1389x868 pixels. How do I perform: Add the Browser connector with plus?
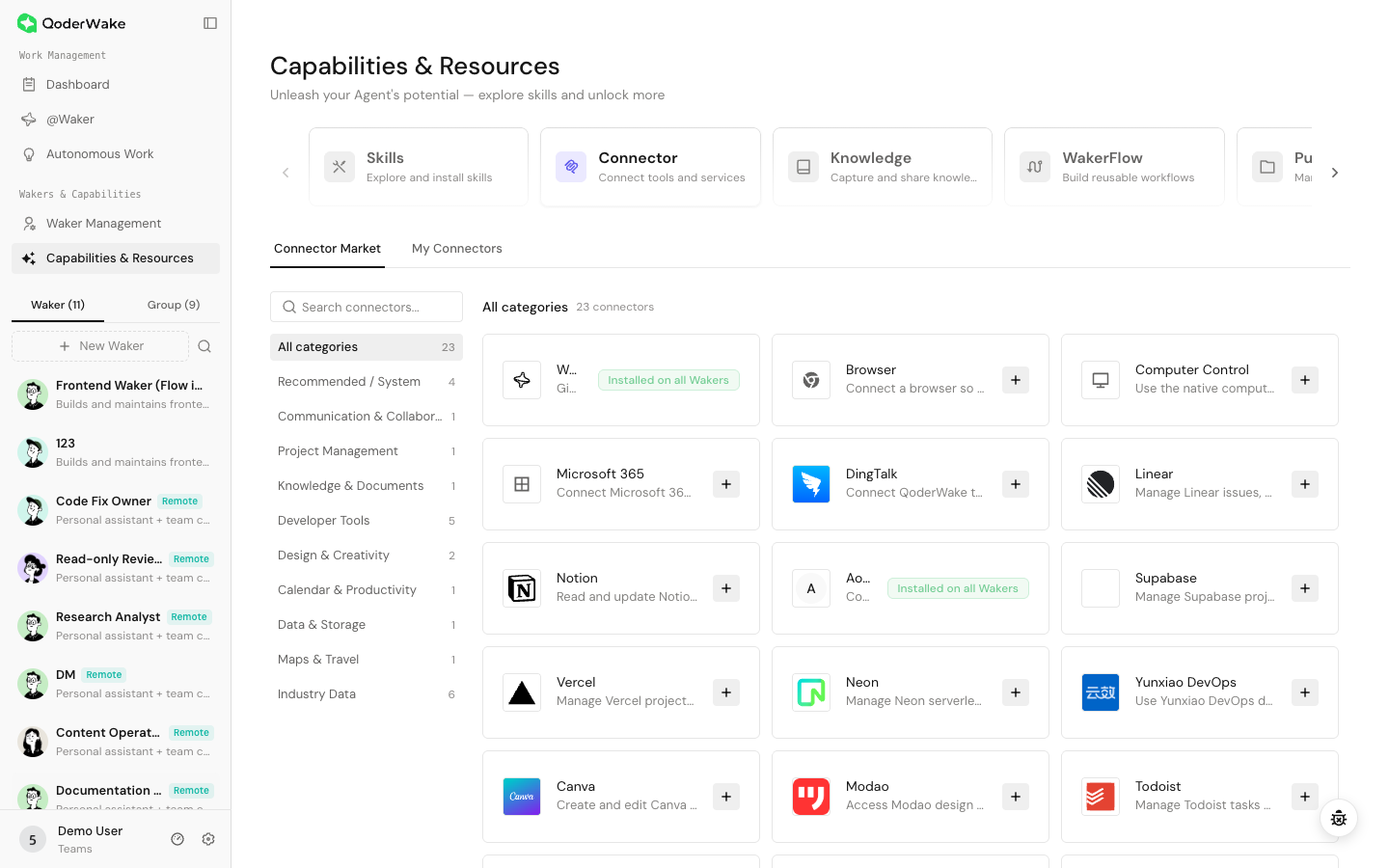coord(1016,380)
